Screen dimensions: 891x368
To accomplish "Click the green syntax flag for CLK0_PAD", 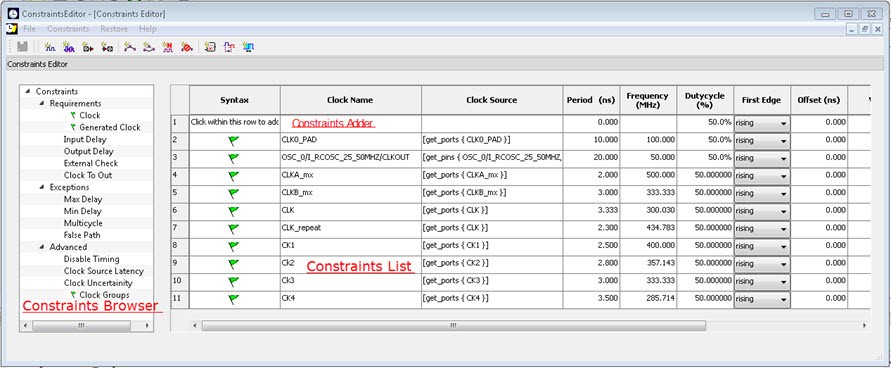I will (234, 141).
